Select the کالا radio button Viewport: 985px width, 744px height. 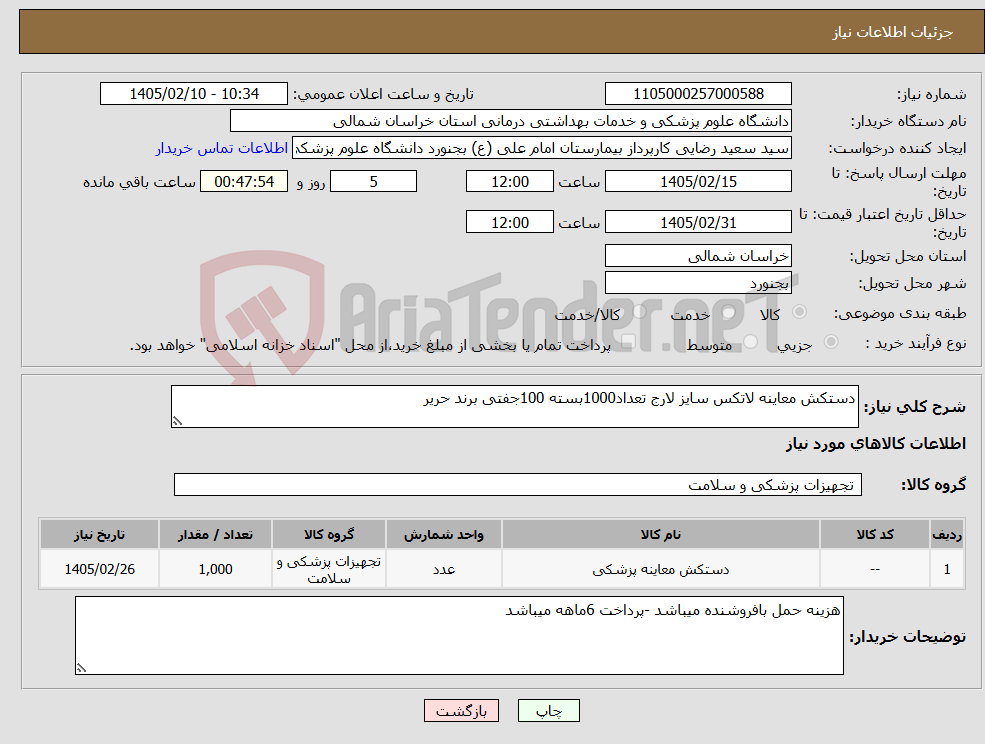pos(800,312)
